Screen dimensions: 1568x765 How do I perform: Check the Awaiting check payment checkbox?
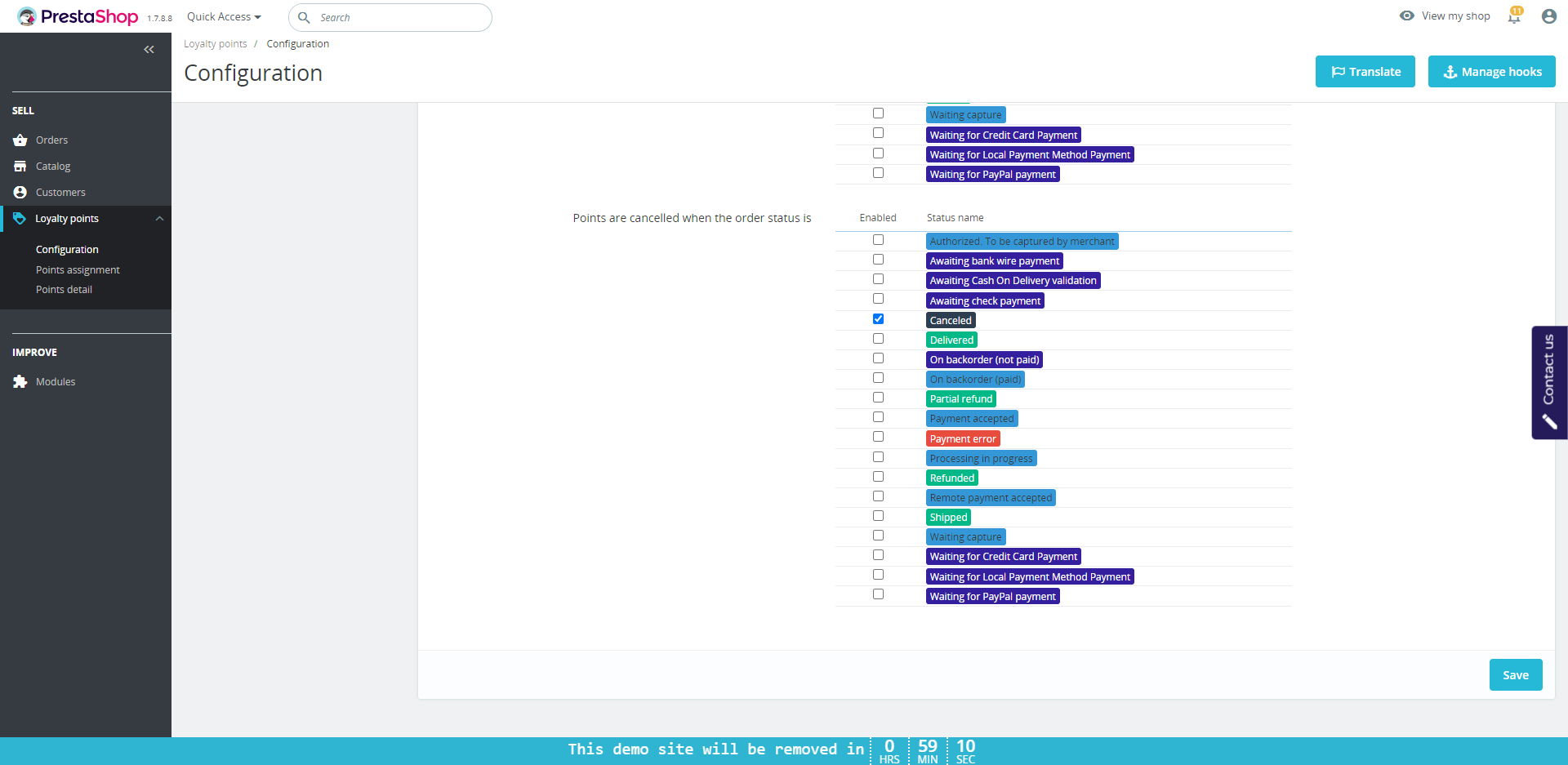tap(878, 299)
